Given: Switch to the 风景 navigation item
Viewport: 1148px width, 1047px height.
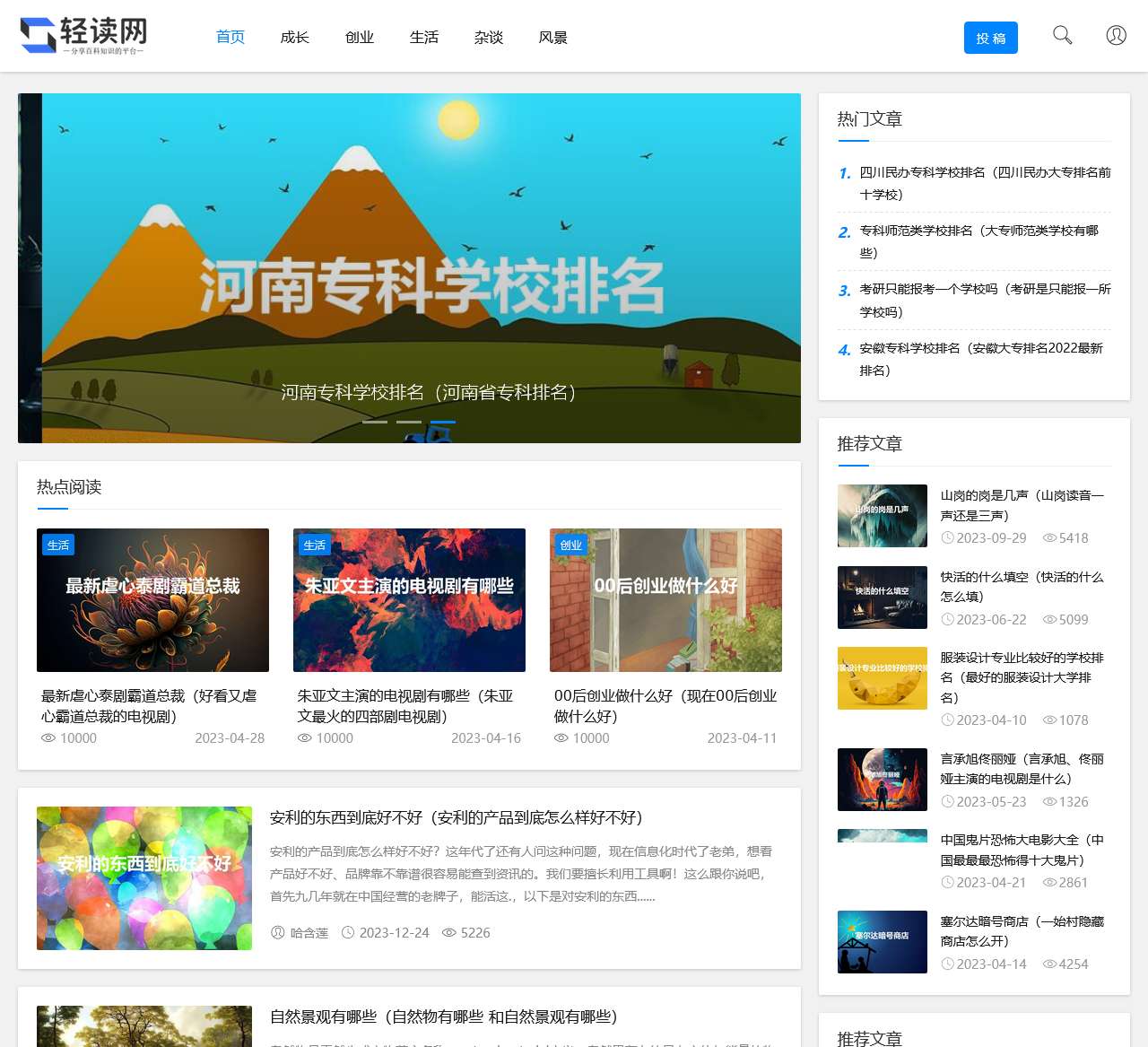Looking at the screenshot, I should (x=553, y=37).
